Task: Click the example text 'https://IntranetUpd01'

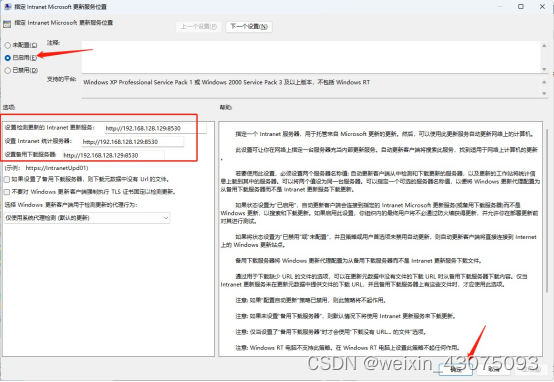Action: click(57, 168)
